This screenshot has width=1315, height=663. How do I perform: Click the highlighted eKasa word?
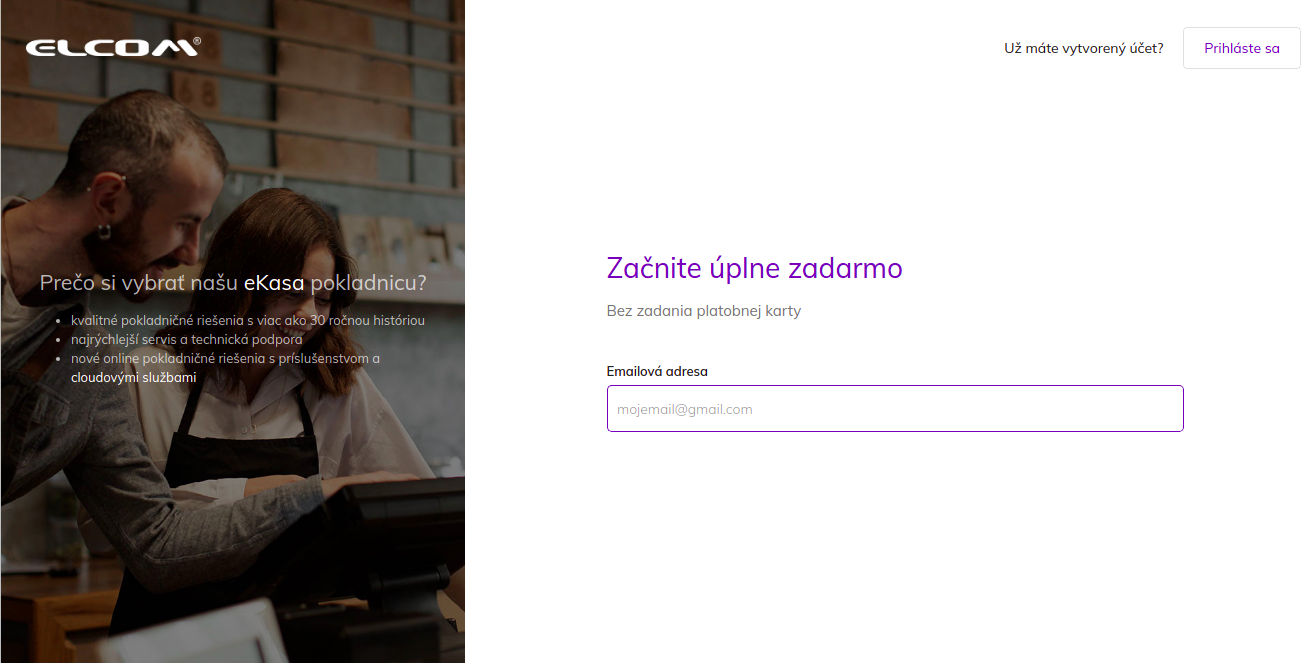274,283
